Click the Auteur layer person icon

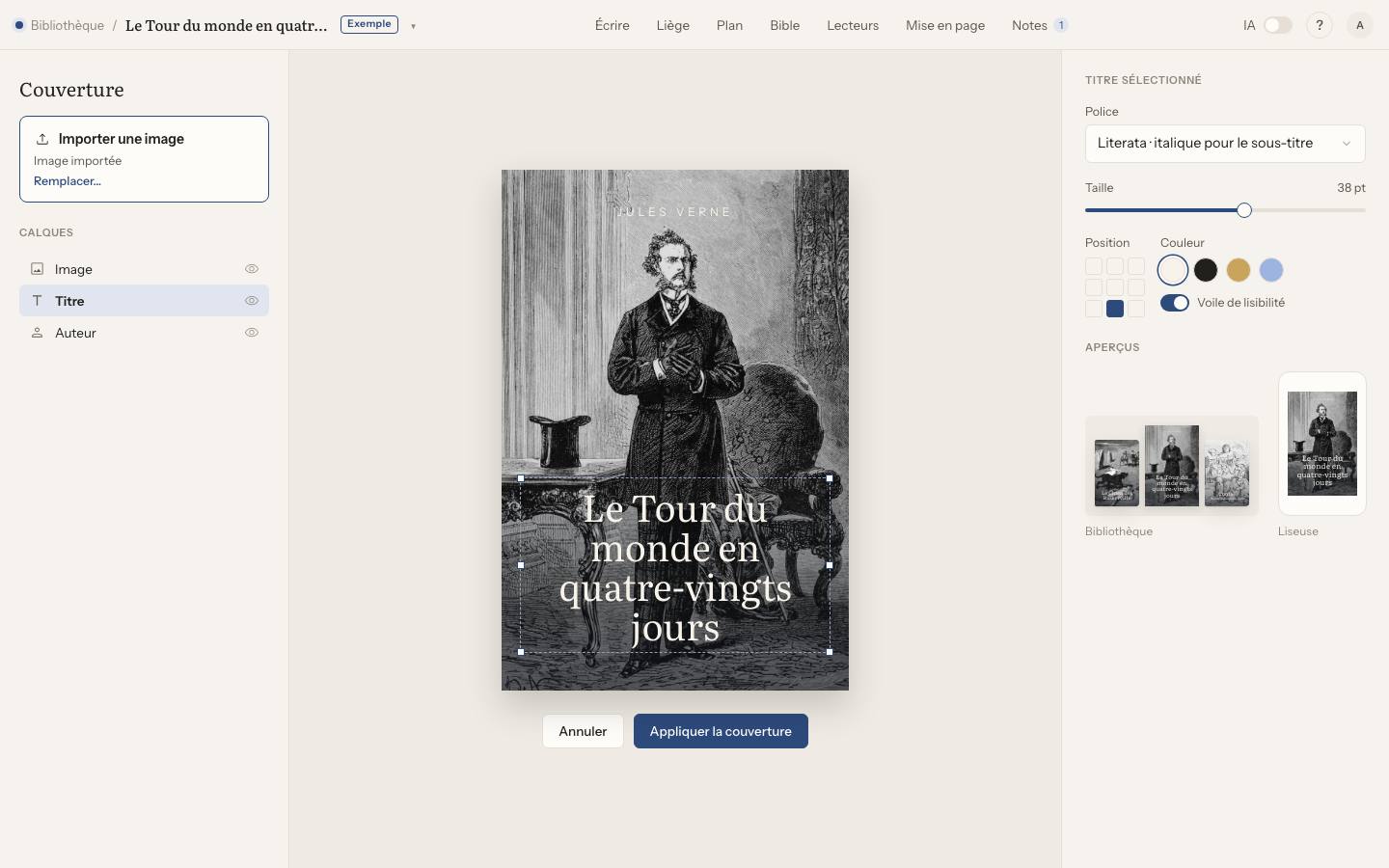[x=38, y=333]
